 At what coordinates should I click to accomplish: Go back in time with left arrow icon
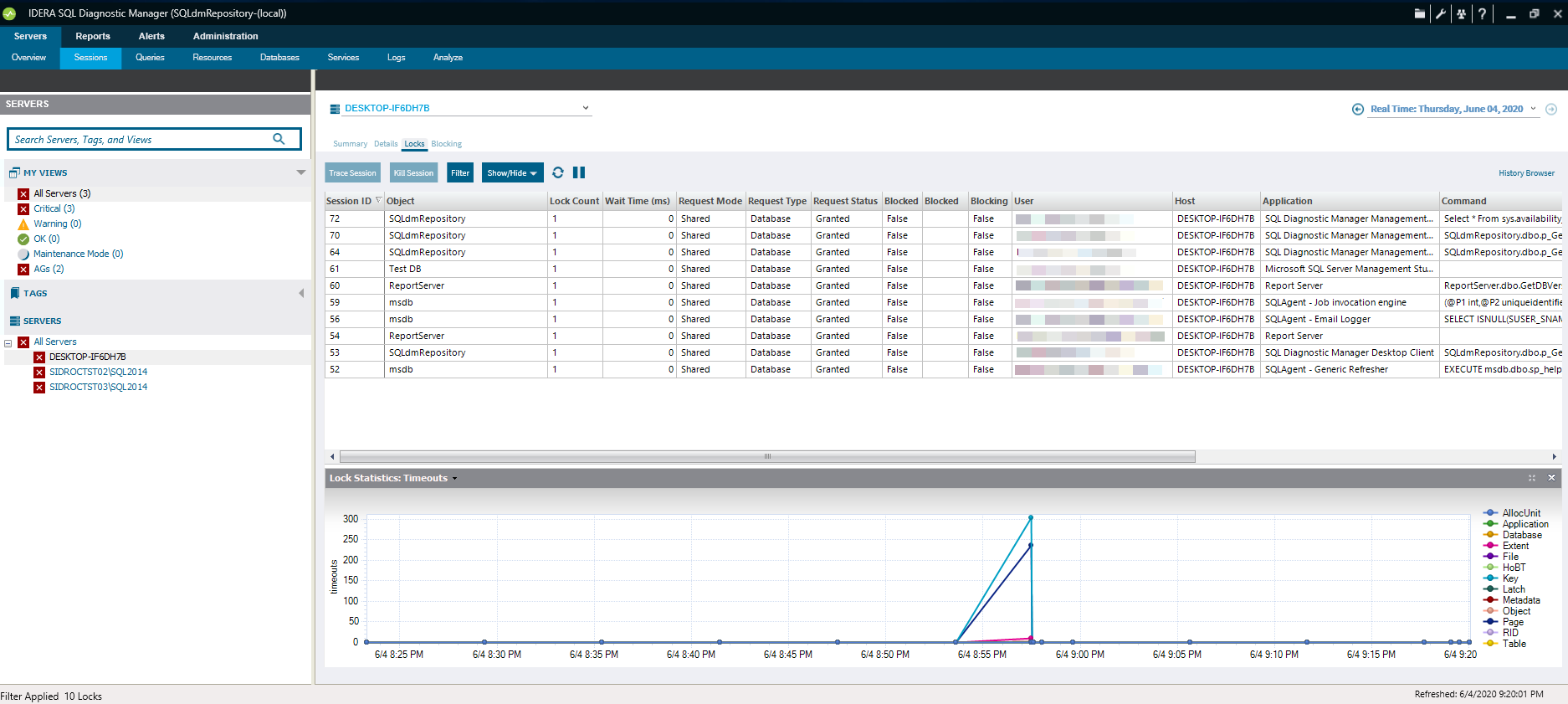tap(1357, 110)
